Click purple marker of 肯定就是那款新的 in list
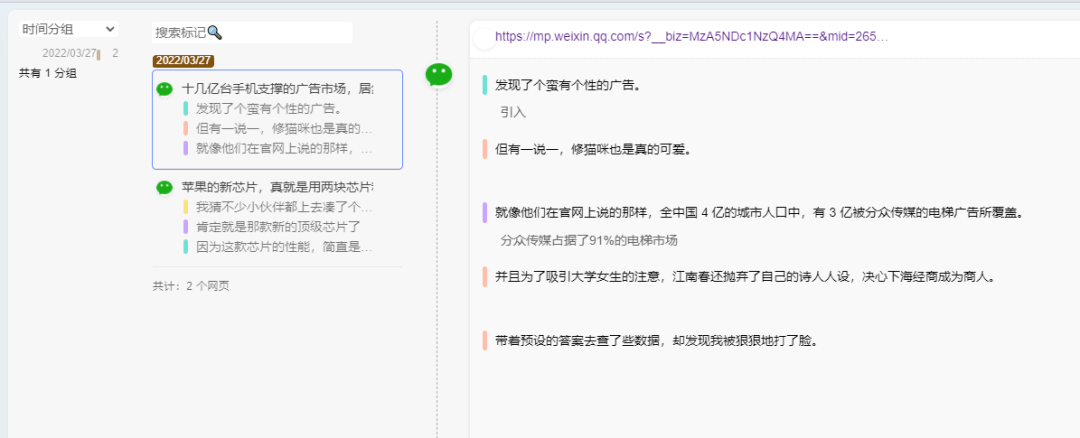Viewport: 1080px width, 438px height. coord(185,226)
